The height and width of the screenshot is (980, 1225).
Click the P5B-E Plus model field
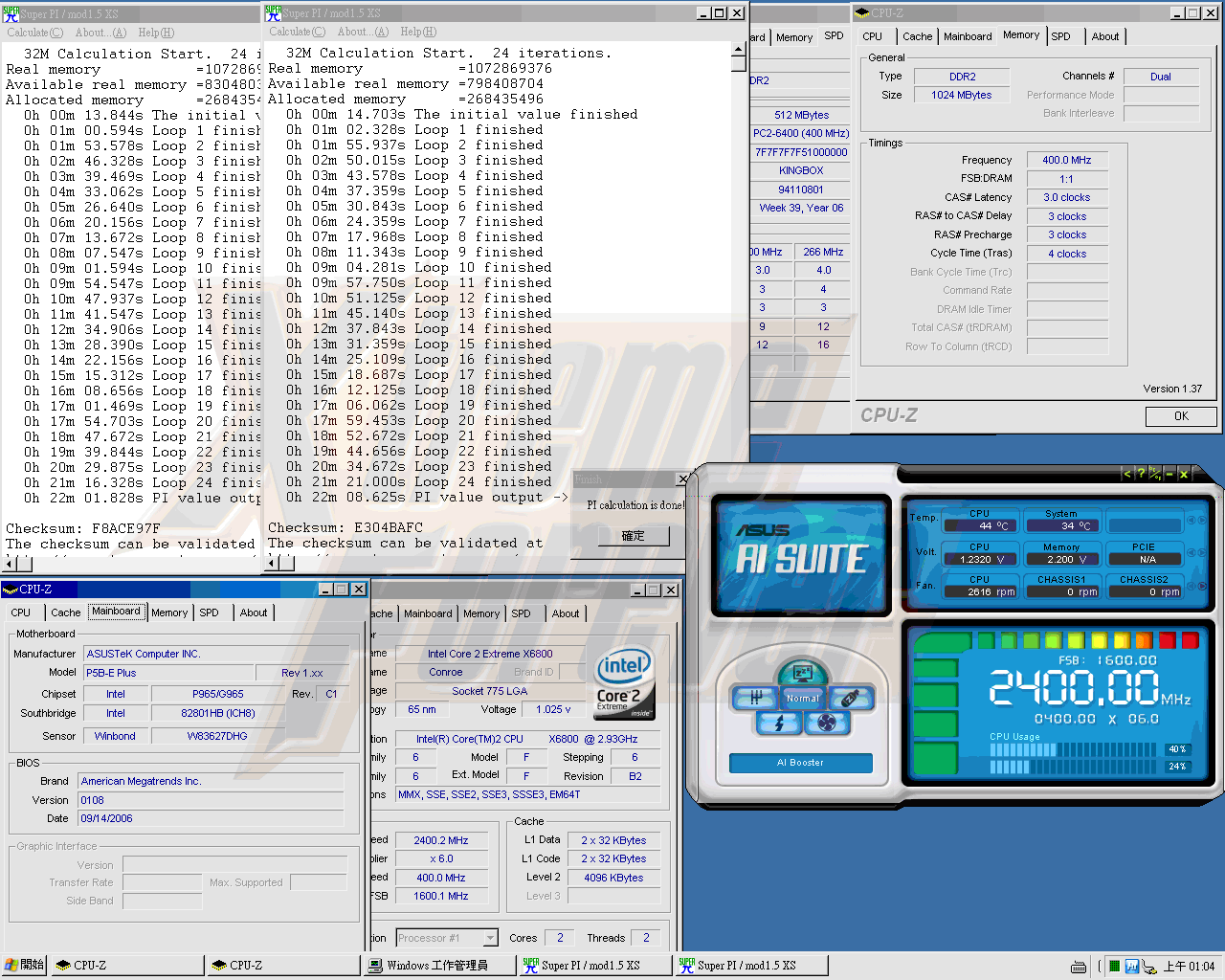coord(169,673)
